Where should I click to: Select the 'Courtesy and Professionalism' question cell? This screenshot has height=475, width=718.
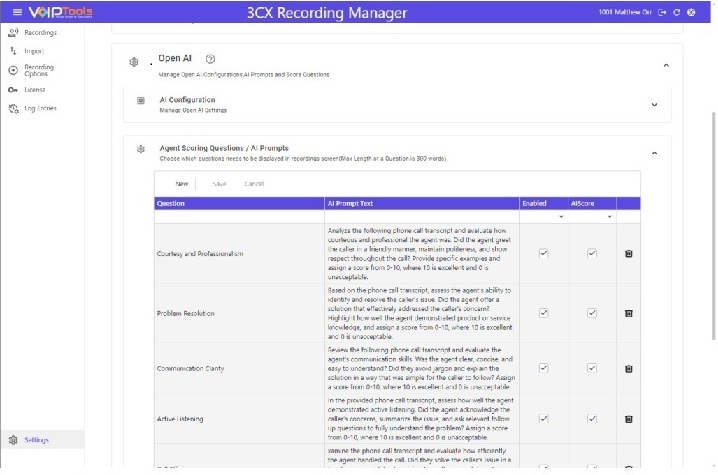tap(239, 254)
